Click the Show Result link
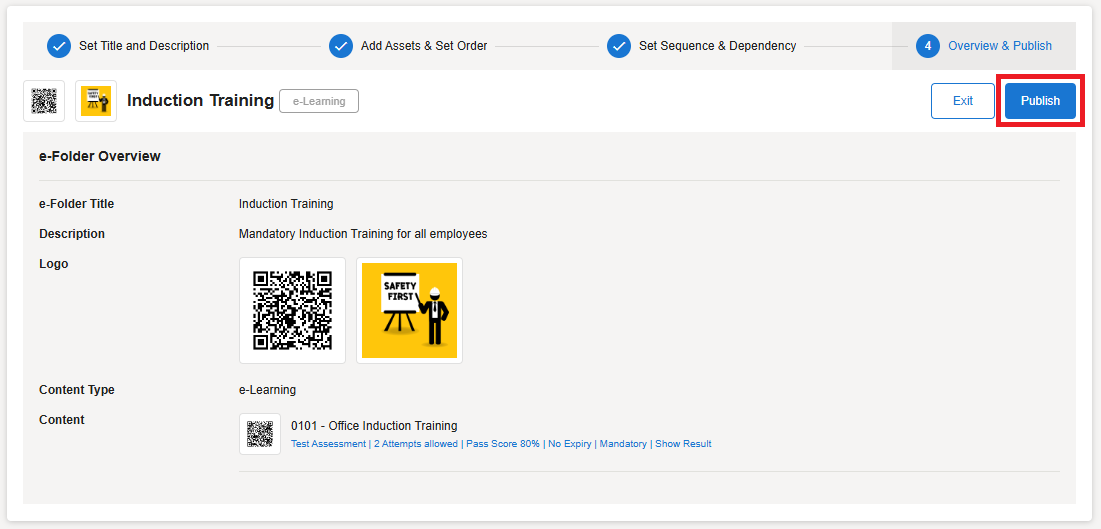This screenshot has width=1101, height=529. click(683, 444)
